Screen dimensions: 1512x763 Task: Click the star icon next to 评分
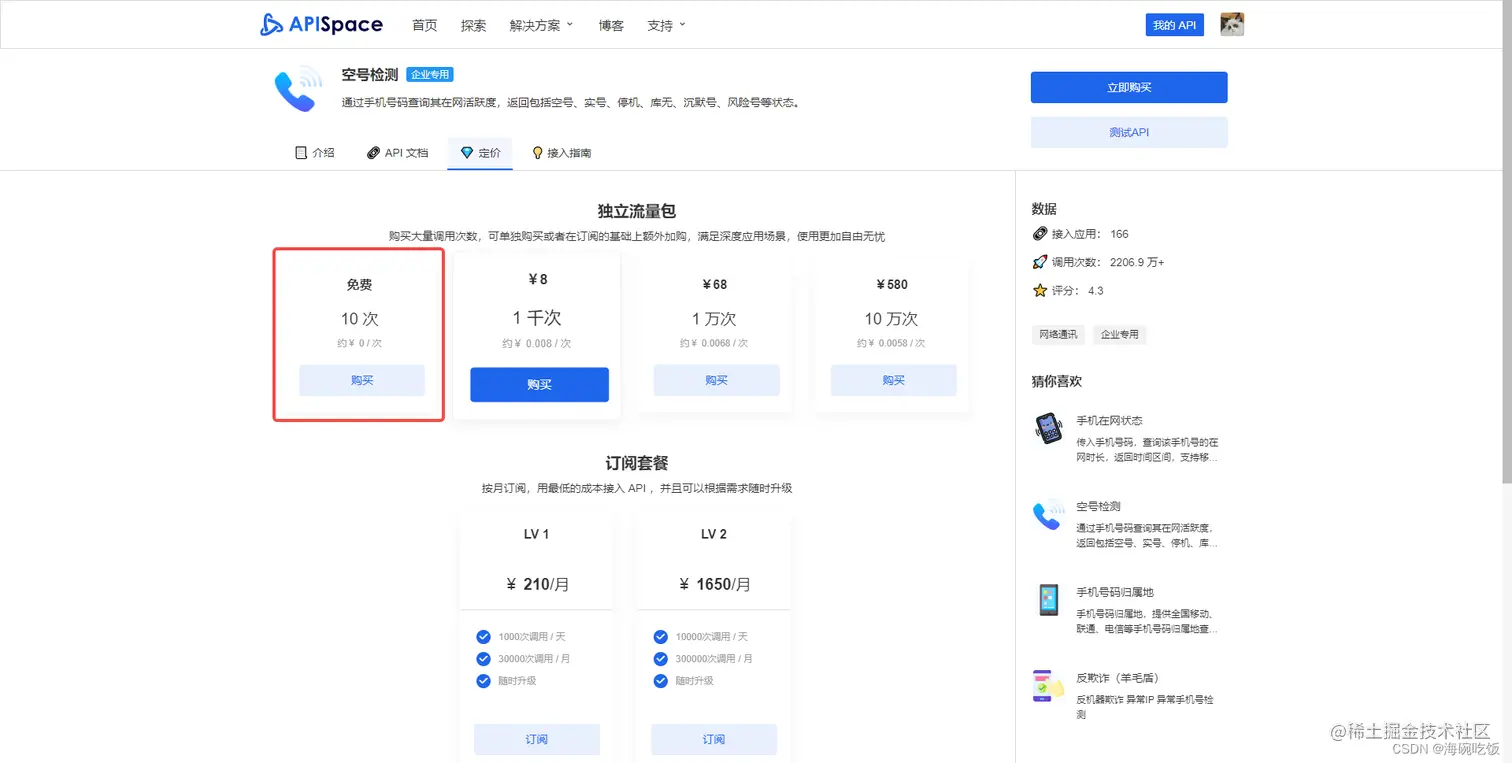[x=1040, y=292]
